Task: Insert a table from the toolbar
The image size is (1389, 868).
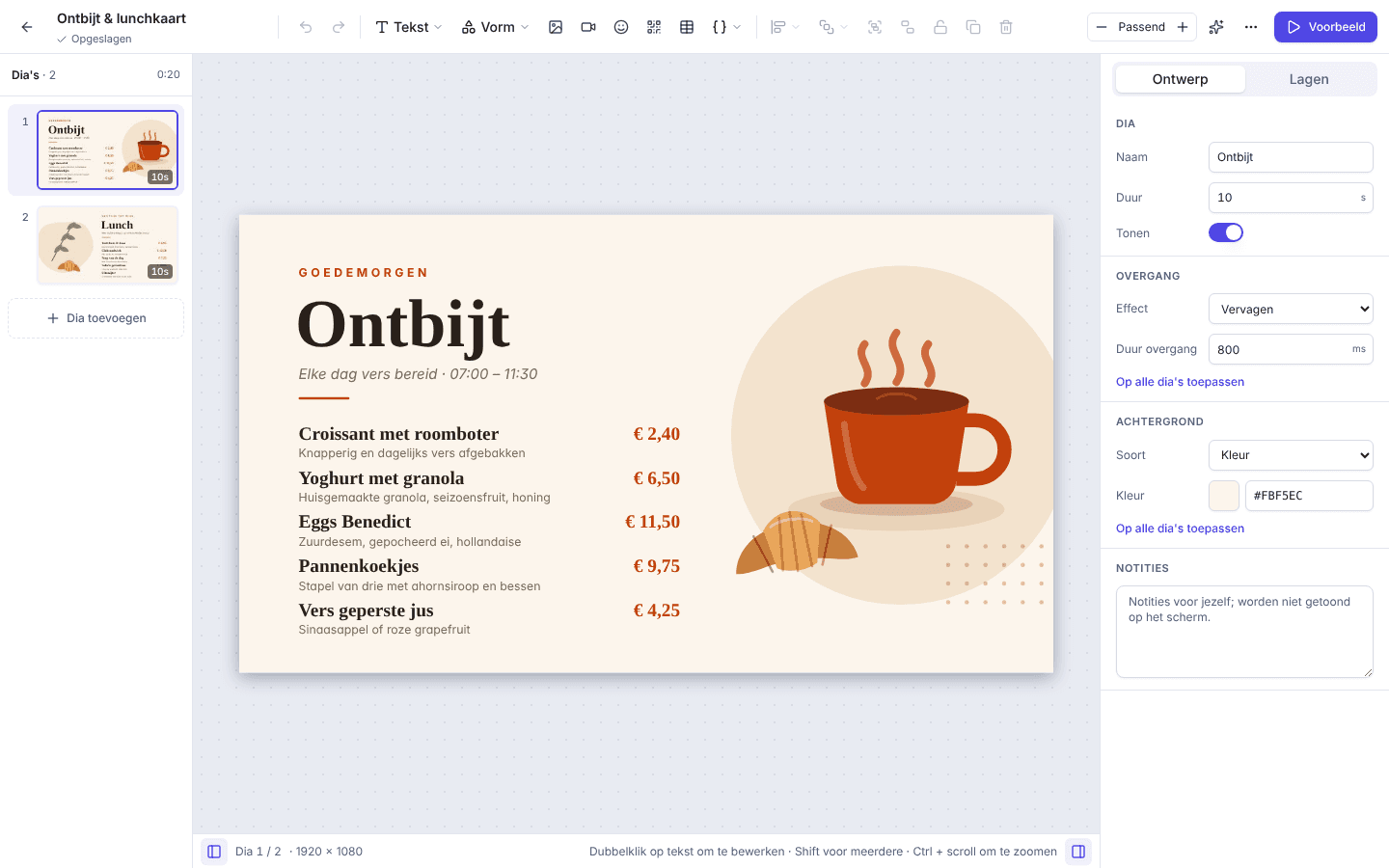Action: pyautogui.click(x=687, y=27)
